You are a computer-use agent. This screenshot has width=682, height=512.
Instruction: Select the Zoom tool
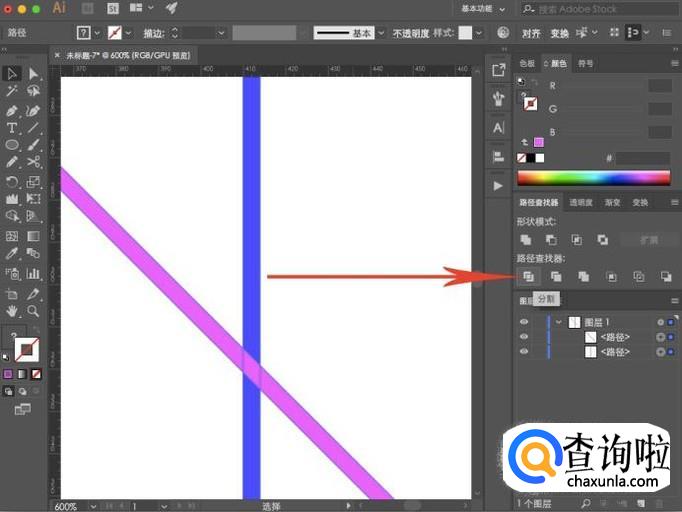click(33, 311)
